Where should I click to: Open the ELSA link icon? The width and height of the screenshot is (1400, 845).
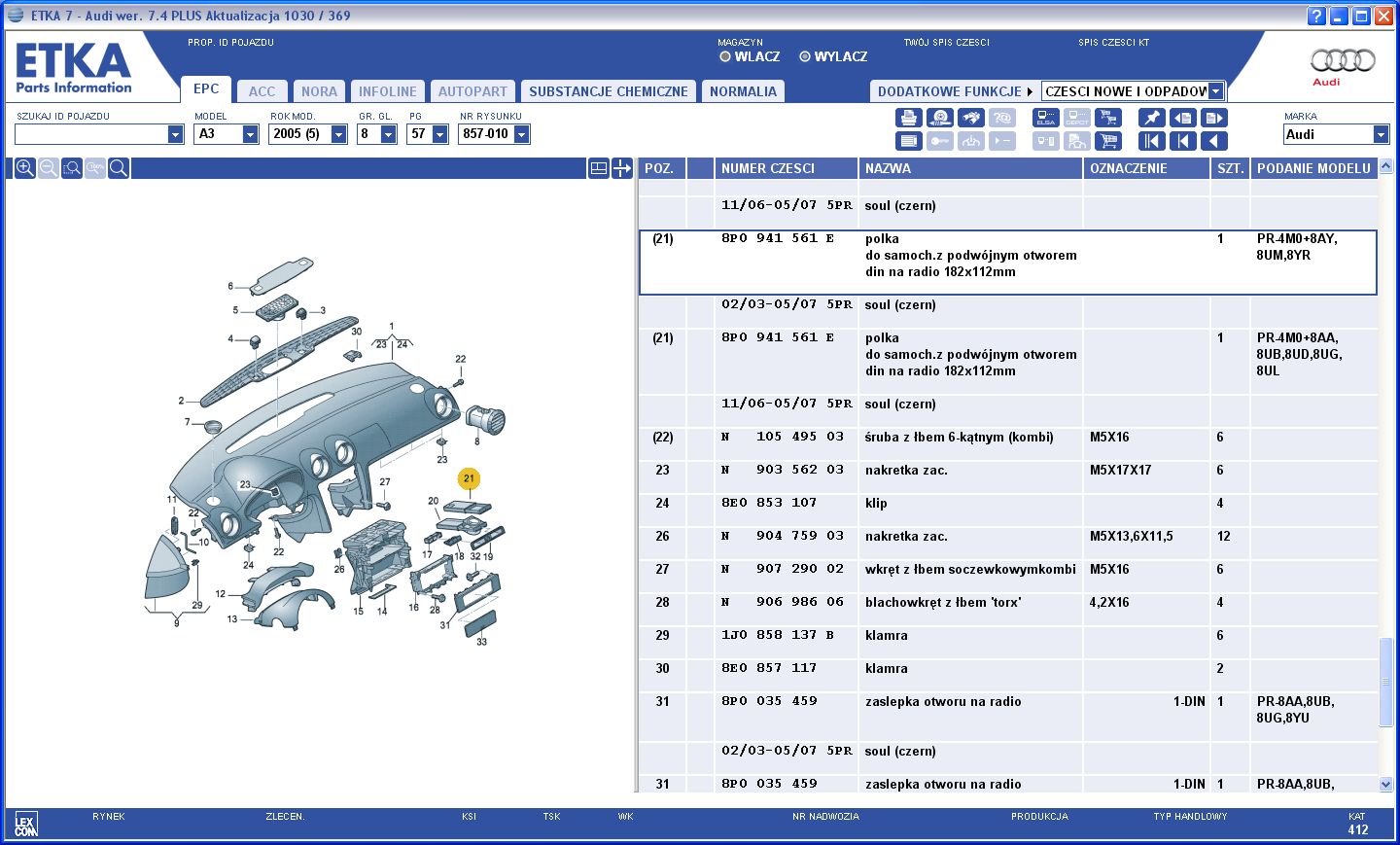click(x=1045, y=118)
